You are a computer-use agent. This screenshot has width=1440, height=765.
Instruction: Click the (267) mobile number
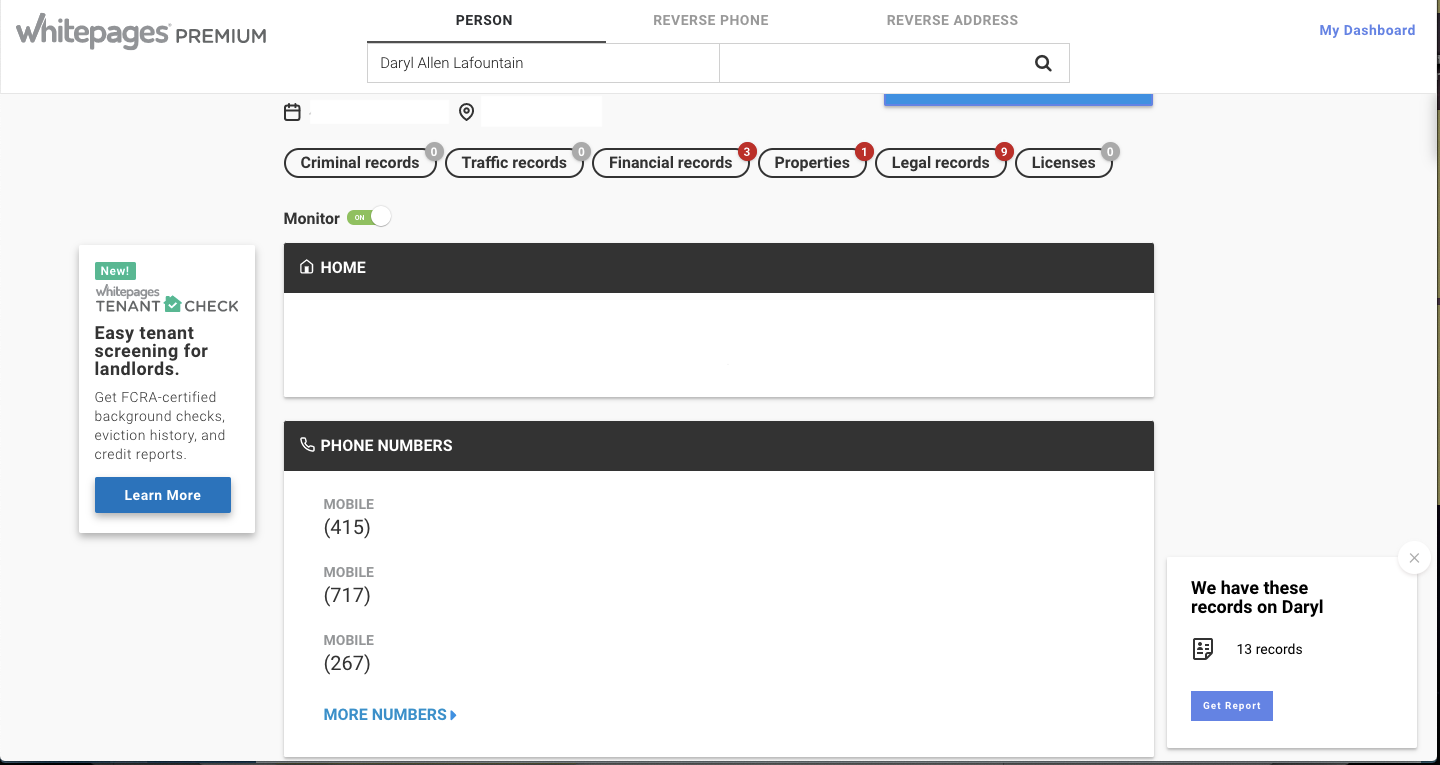[347, 663]
